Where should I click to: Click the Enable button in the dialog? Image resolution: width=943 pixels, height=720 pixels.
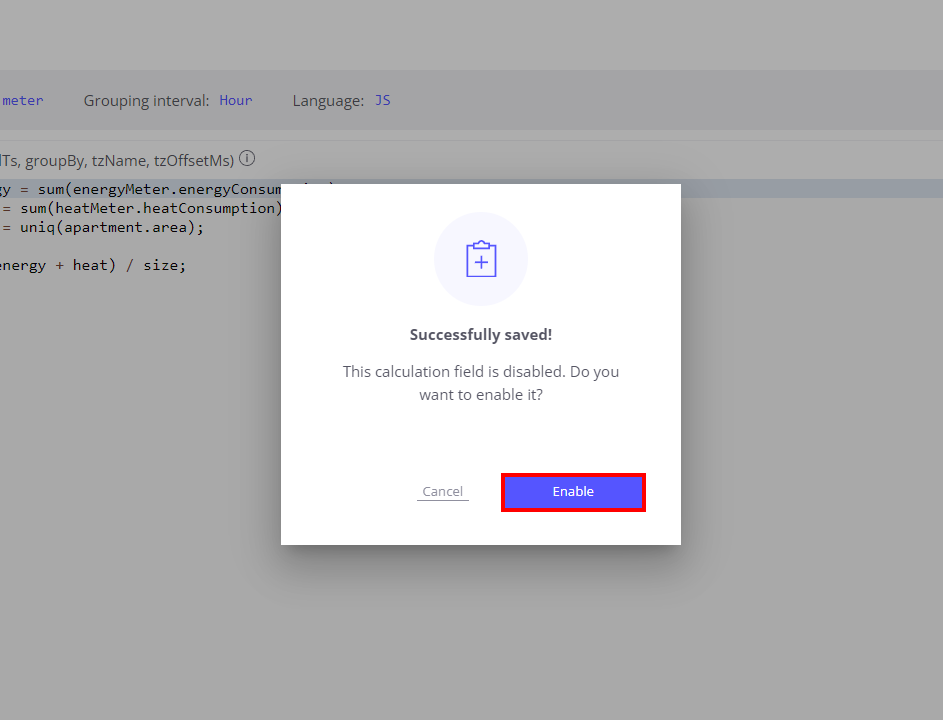(x=573, y=492)
